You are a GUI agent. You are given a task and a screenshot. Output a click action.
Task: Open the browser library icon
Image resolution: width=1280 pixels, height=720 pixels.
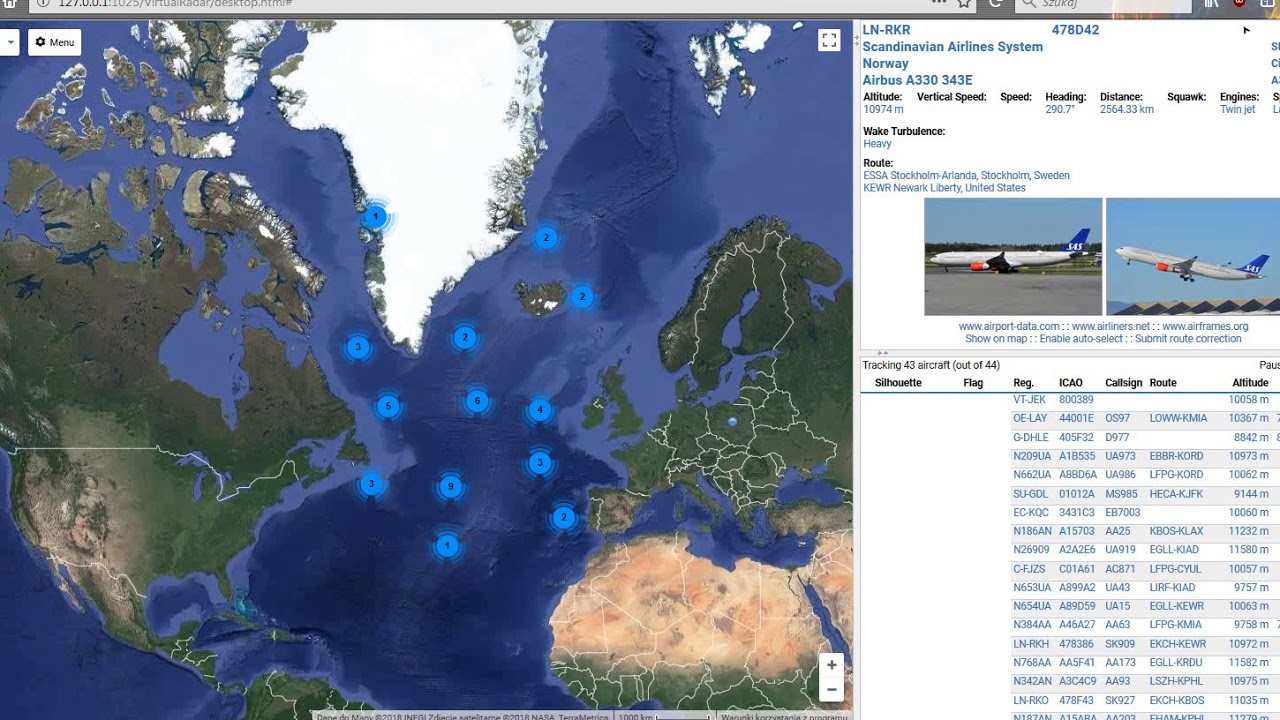point(1212,4)
